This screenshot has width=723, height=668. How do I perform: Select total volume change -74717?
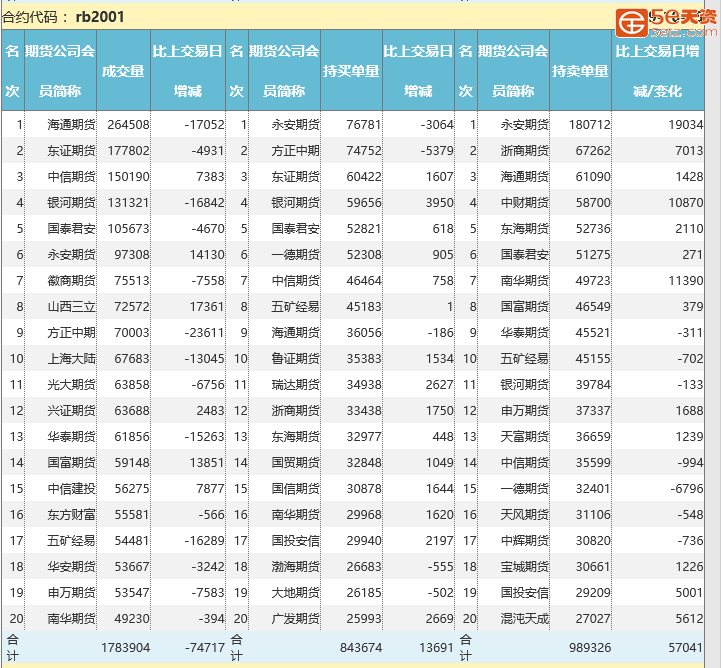coord(204,648)
